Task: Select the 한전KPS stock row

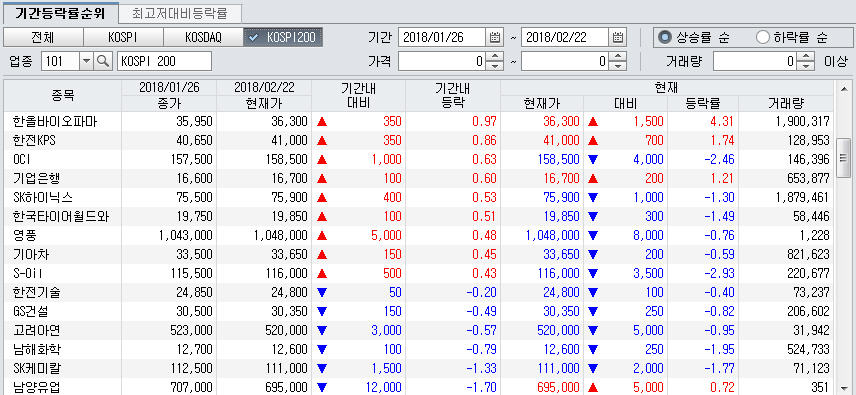Action: tap(419, 140)
